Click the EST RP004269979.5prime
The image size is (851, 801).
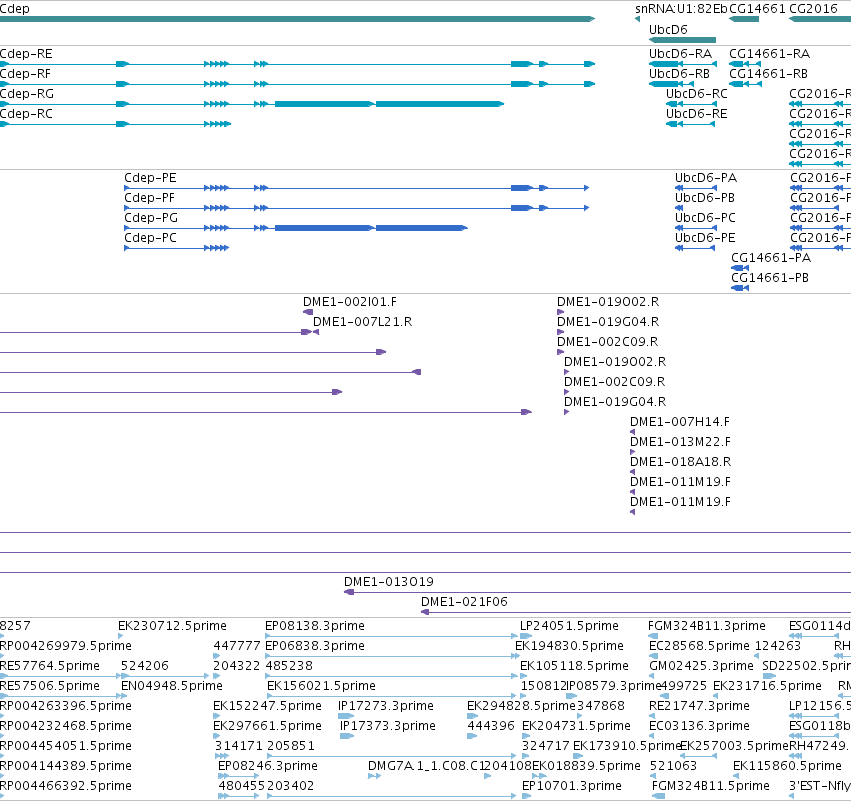click(x=66, y=646)
